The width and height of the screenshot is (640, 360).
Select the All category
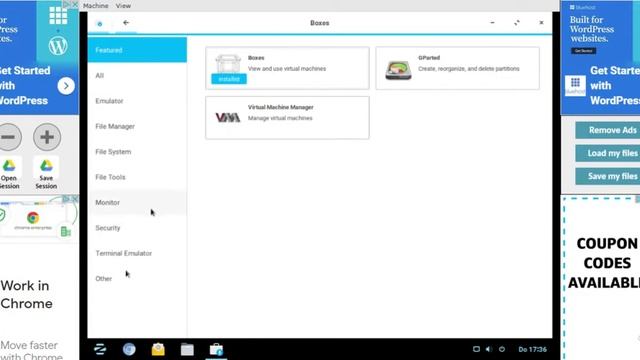[137, 76]
